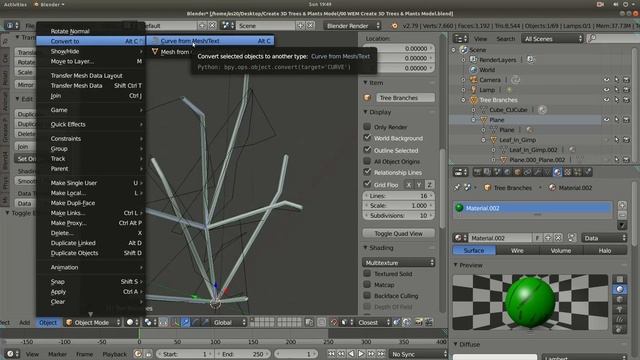This screenshot has width=640, height=360.
Task: Enable the Backface Culling checkbox
Action: coord(367,296)
